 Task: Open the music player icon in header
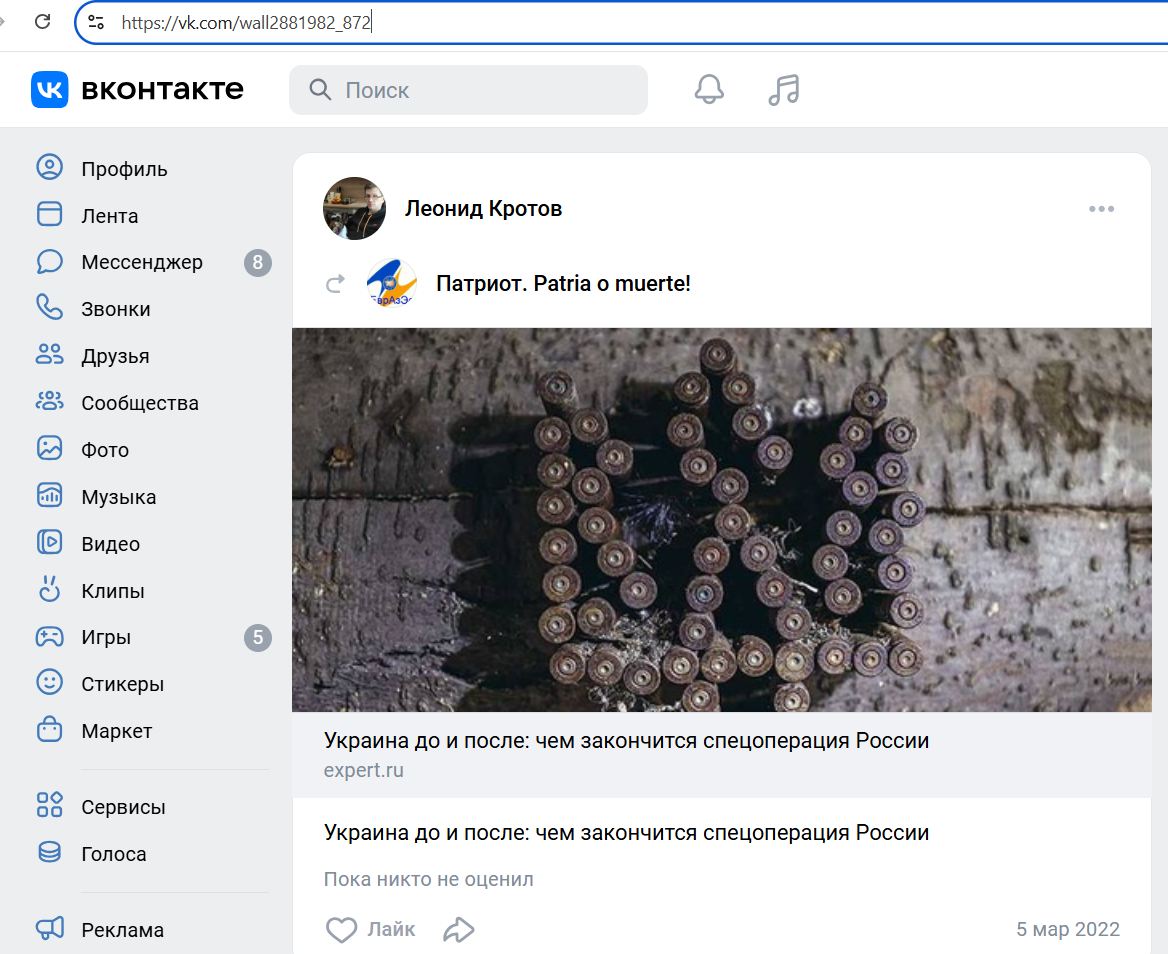tap(783, 89)
